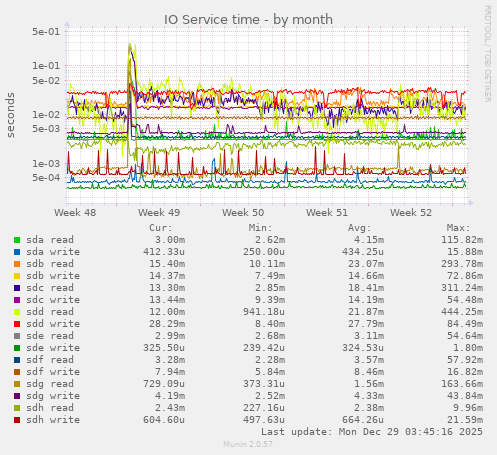Image resolution: width=497 pixels, height=455 pixels.
Task: Click the sdg read gold legend swatch
Action: (17, 384)
